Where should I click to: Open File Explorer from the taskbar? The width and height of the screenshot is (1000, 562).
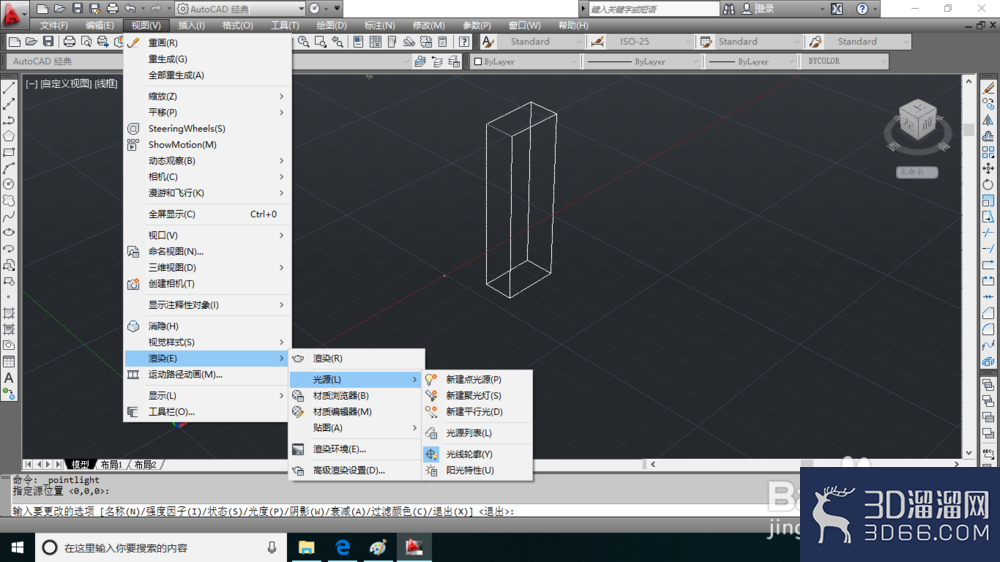(307, 547)
